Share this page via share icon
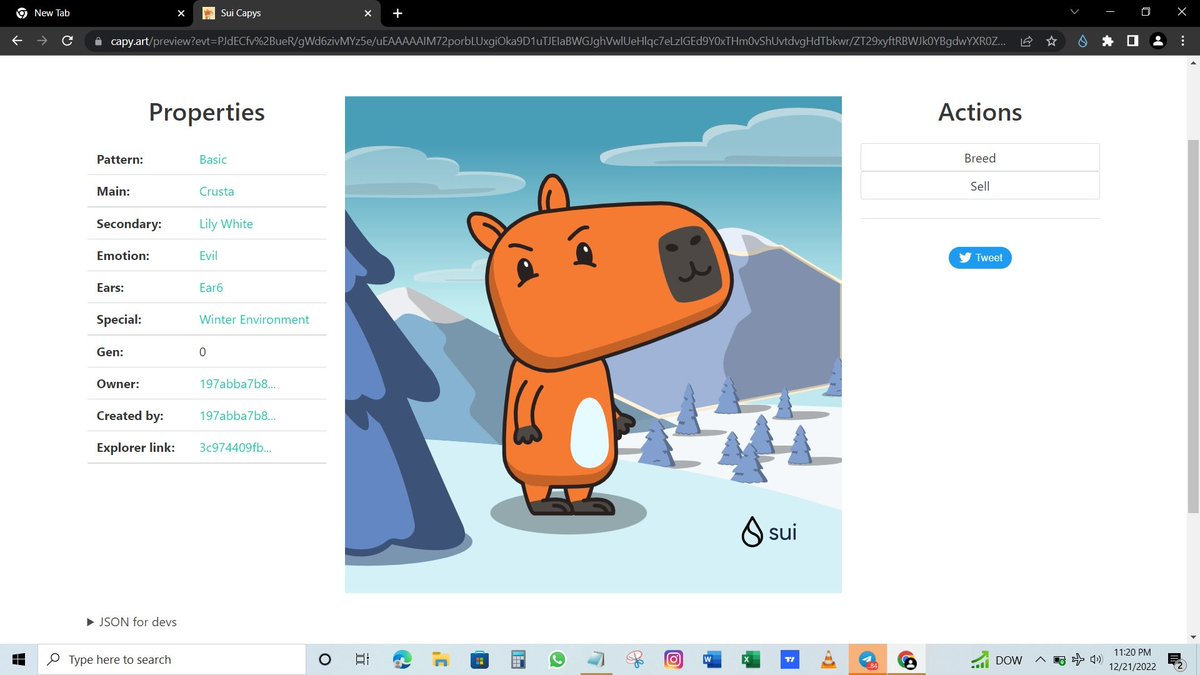The image size is (1200, 675). [1026, 41]
